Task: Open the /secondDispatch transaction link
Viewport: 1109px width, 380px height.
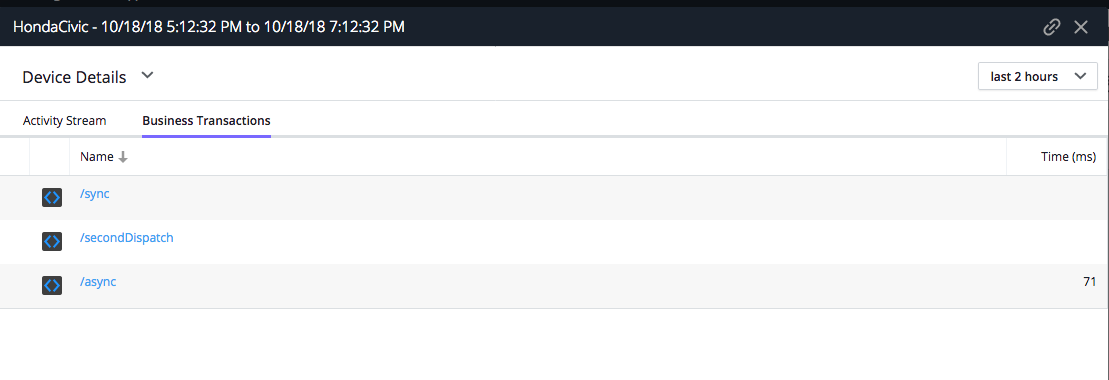Action: point(127,238)
